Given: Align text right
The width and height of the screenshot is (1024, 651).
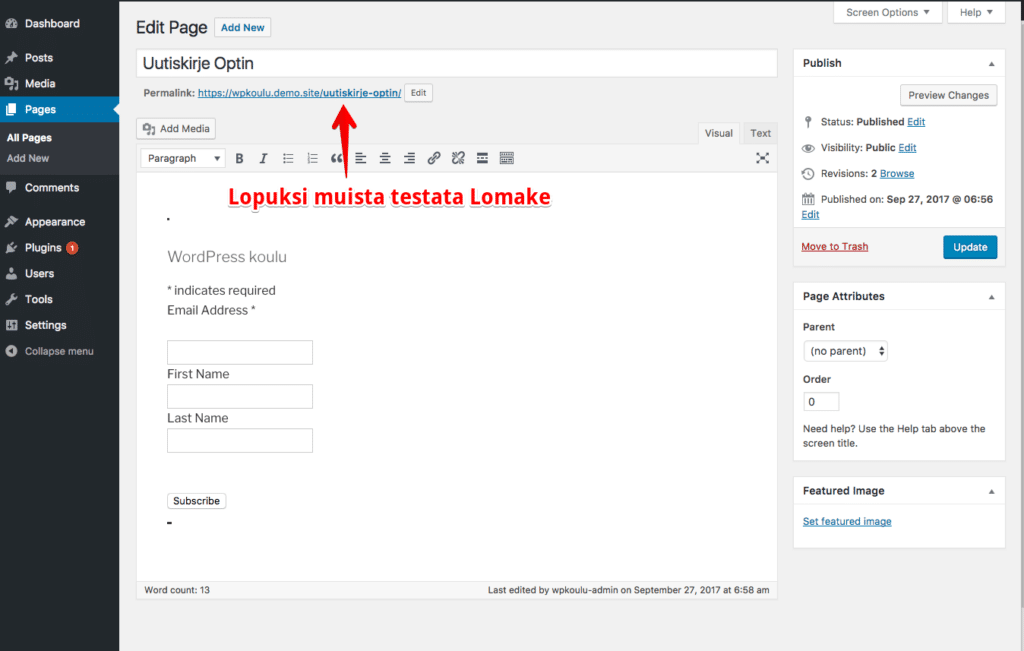Looking at the screenshot, I should pyautogui.click(x=409, y=158).
